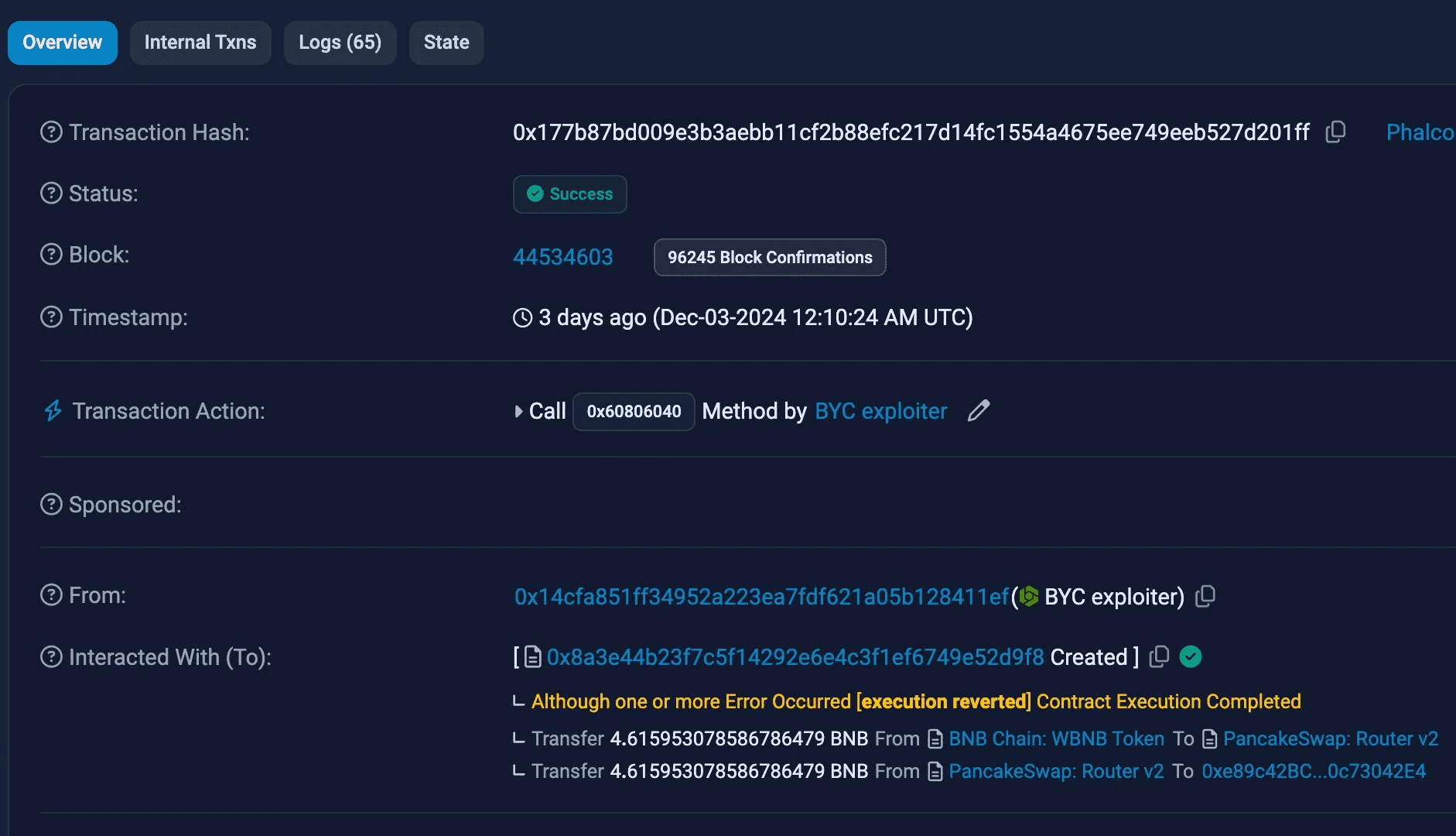This screenshot has height=836, width=1456.
Task: Copy the created contract address
Action: (x=1159, y=656)
